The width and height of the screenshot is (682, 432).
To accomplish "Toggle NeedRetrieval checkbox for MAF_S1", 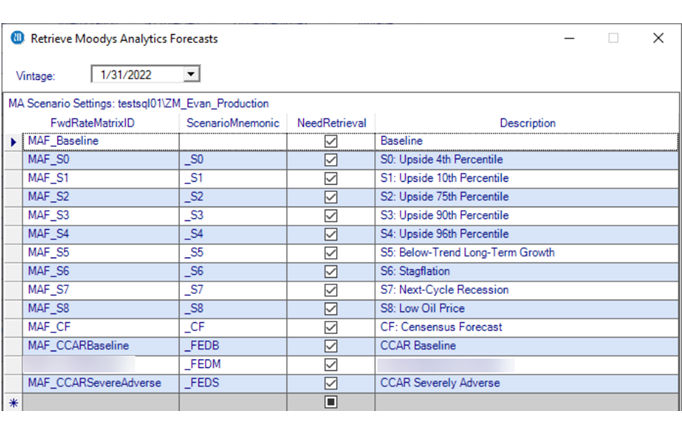I will coord(331,178).
